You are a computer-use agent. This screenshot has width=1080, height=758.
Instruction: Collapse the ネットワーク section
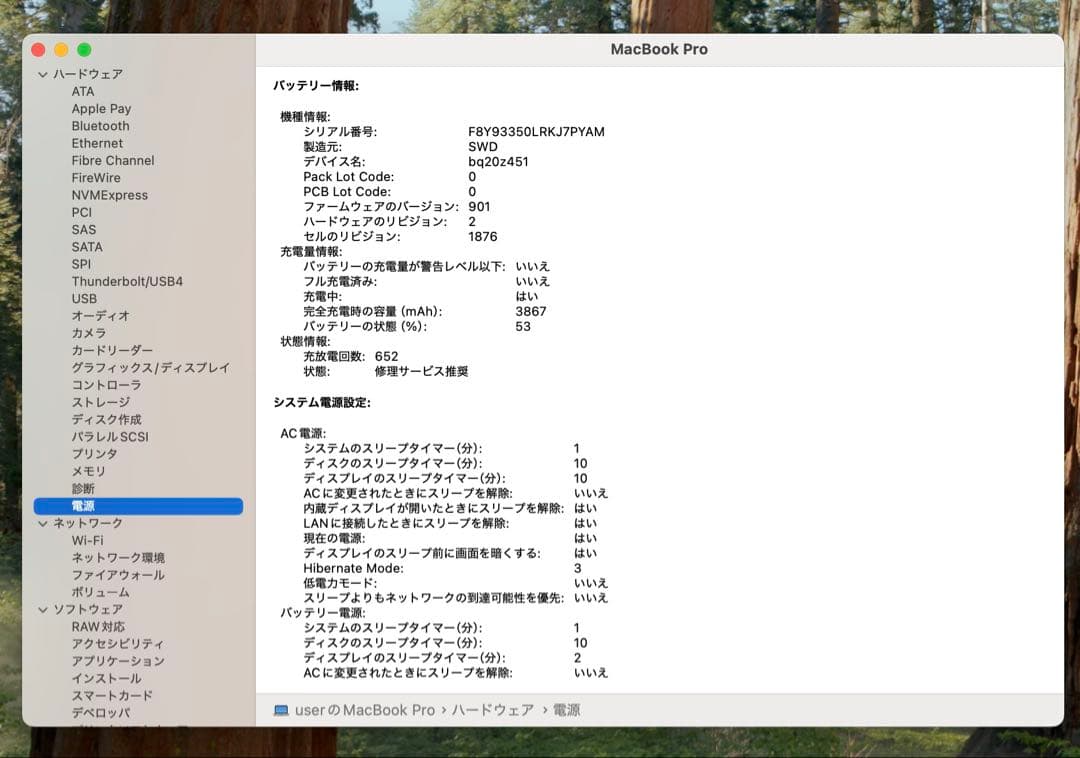click(x=42, y=523)
